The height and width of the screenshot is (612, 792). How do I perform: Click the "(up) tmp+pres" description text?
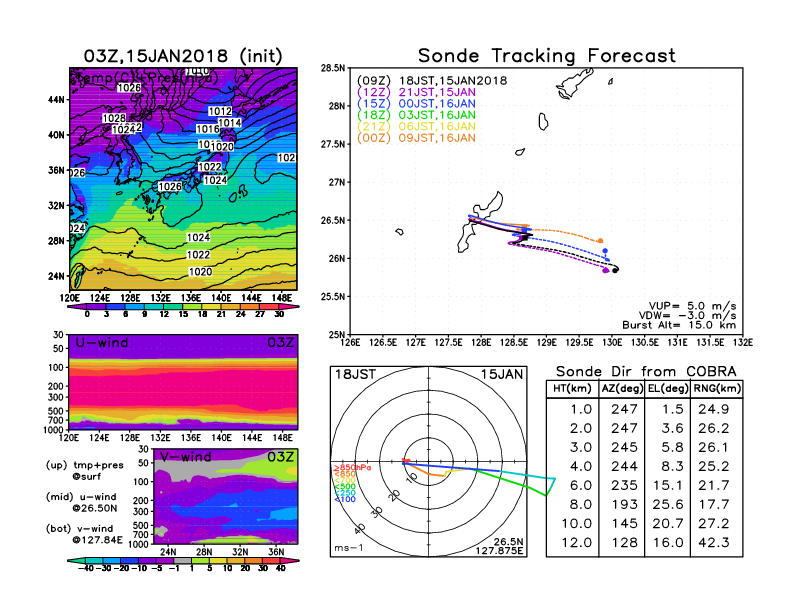(x=84, y=465)
